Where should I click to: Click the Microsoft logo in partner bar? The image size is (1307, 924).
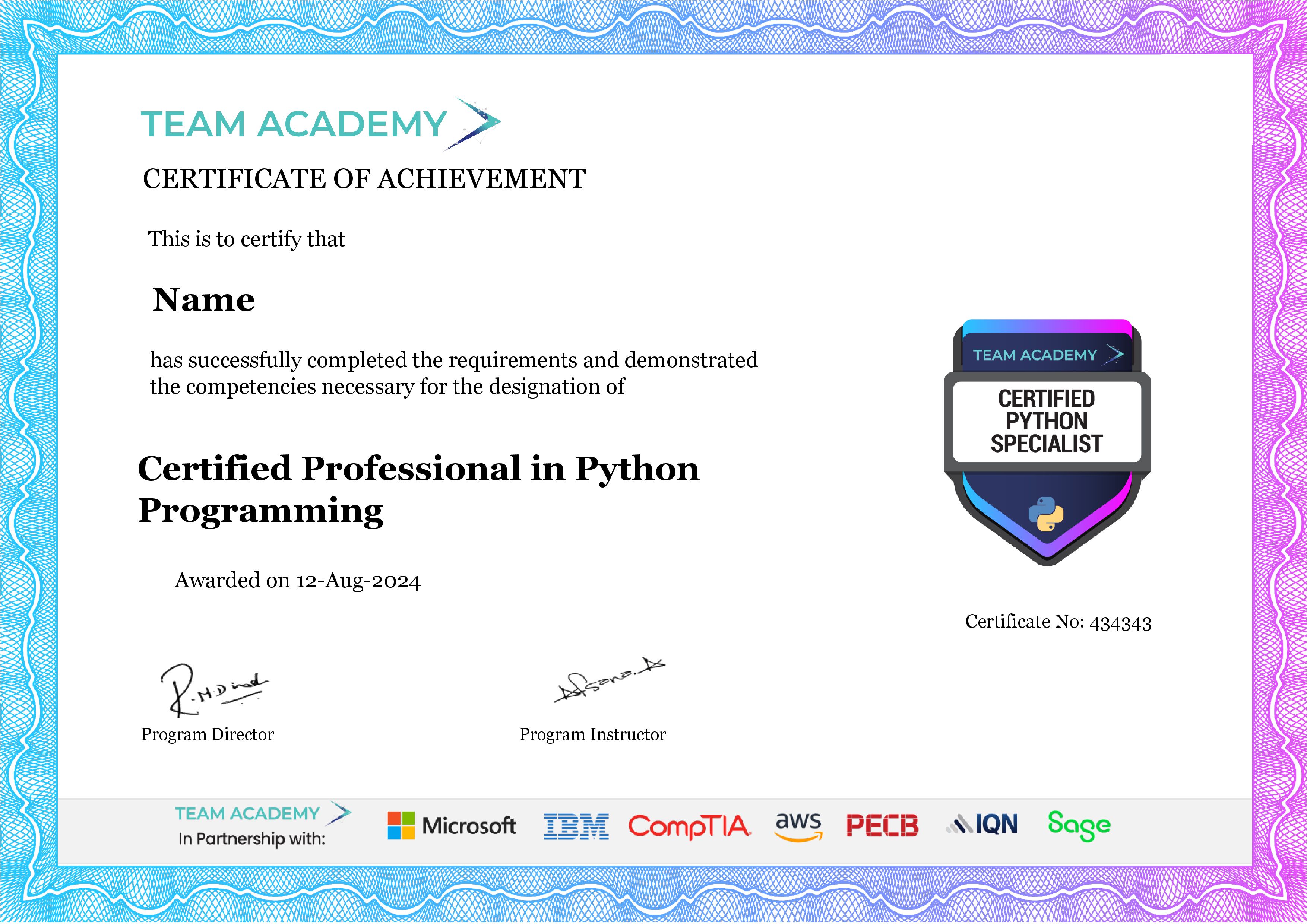(452, 825)
